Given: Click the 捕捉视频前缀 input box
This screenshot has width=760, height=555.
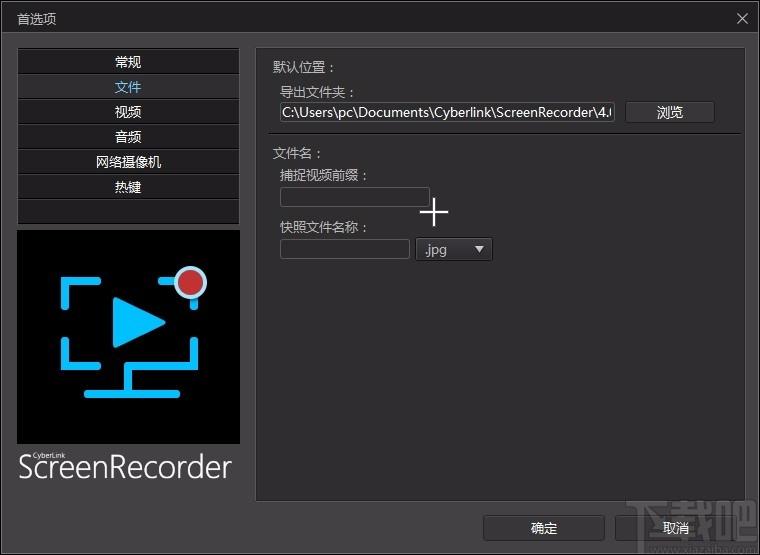Looking at the screenshot, I should (x=355, y=197).
